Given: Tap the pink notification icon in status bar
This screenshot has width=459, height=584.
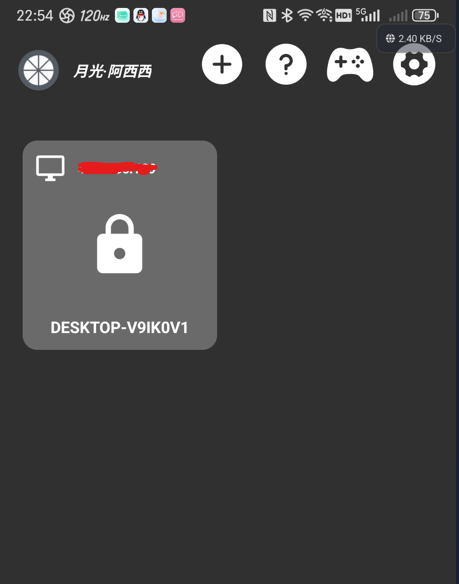Looking at the screenshot, I should click(178, 16).
